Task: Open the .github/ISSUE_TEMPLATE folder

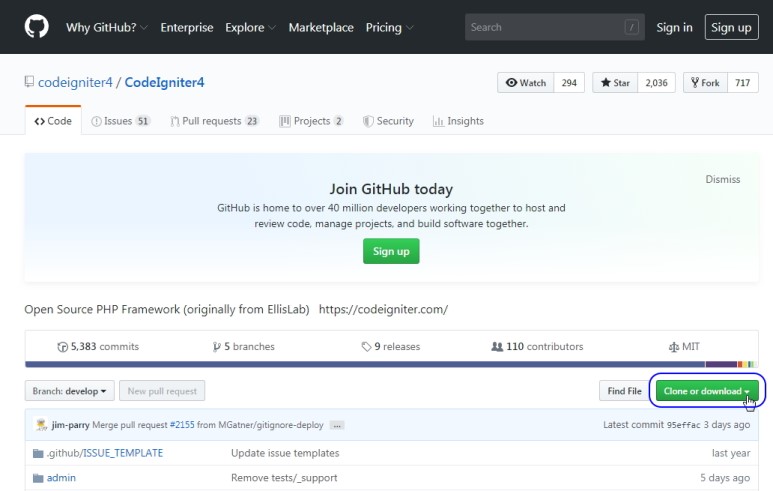Action: tap(105, 453)
